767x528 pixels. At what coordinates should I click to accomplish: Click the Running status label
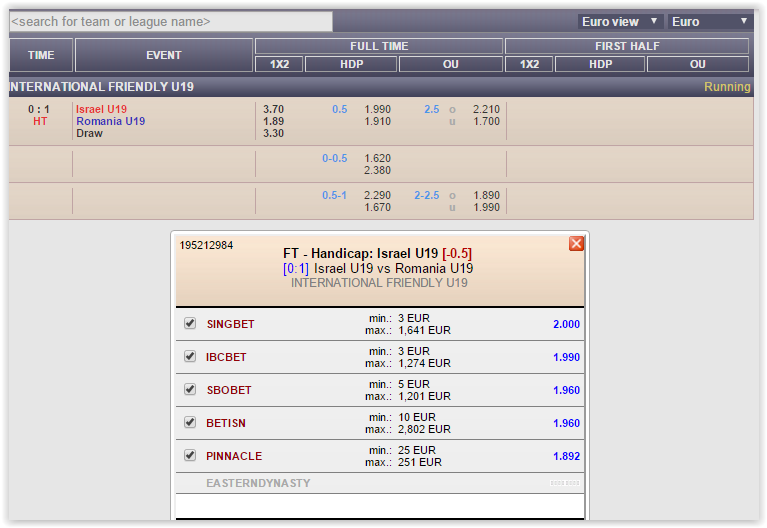727,87
